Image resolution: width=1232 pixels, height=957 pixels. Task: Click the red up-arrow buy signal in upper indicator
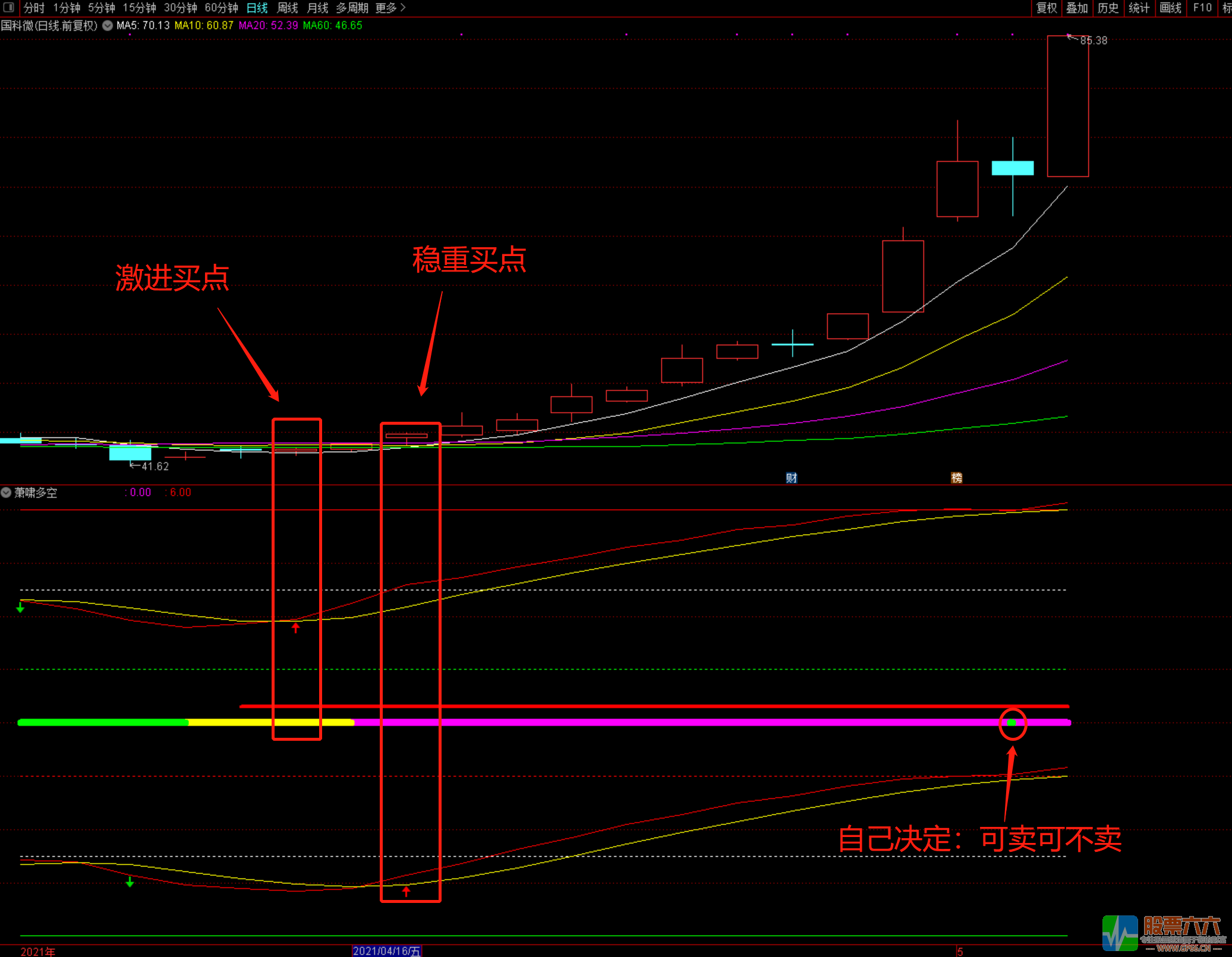tap(296, 627)
